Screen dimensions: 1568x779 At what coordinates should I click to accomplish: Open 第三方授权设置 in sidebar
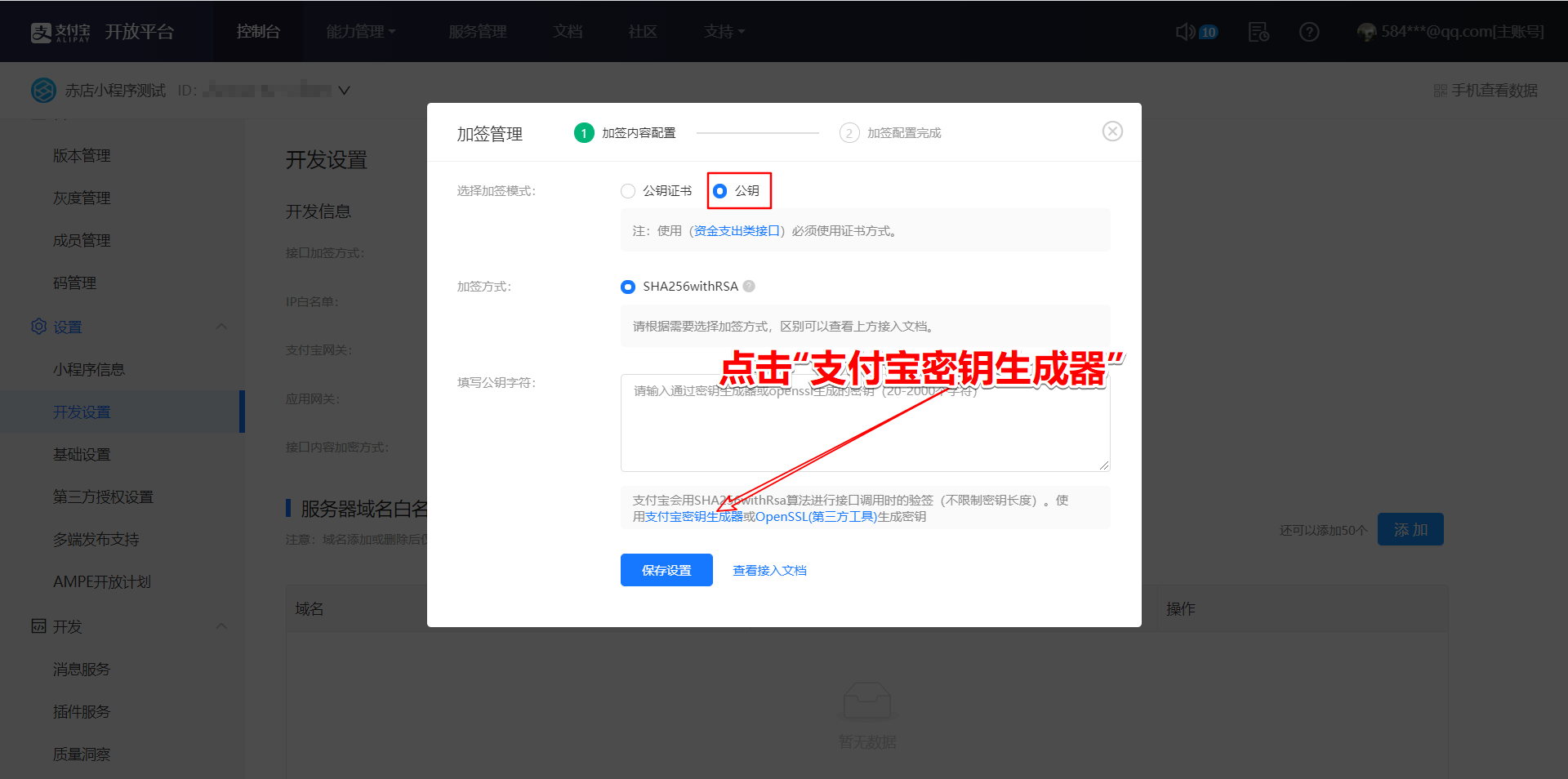coord(103,497)
